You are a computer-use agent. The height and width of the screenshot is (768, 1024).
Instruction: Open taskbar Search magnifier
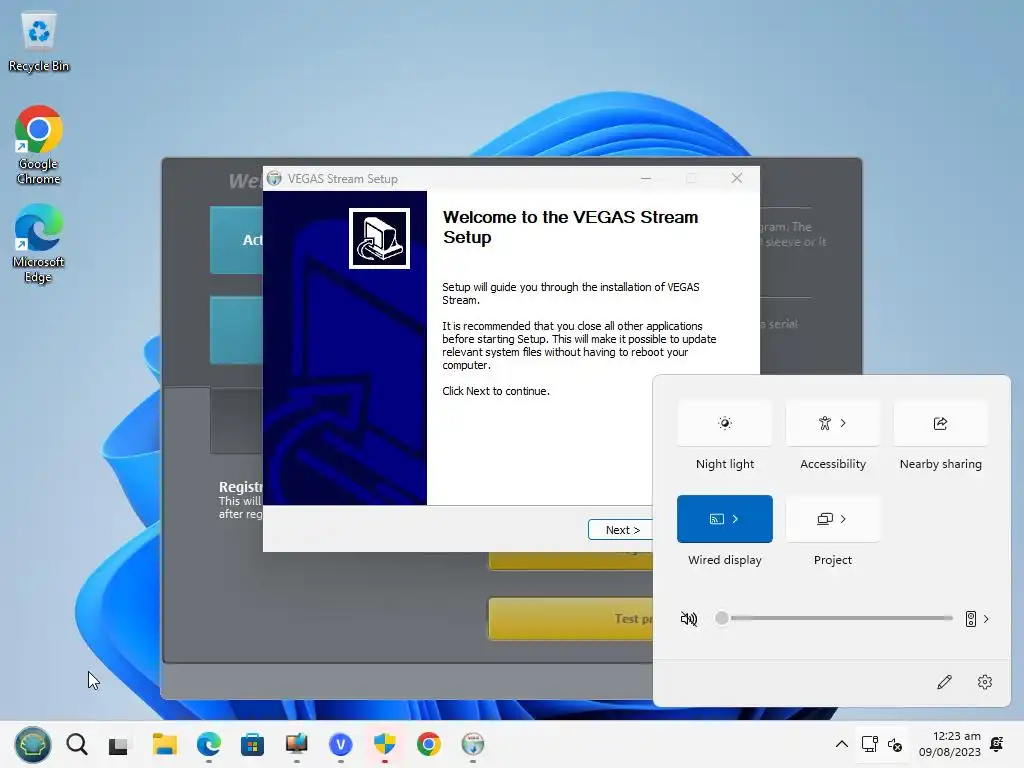(77, 744)
